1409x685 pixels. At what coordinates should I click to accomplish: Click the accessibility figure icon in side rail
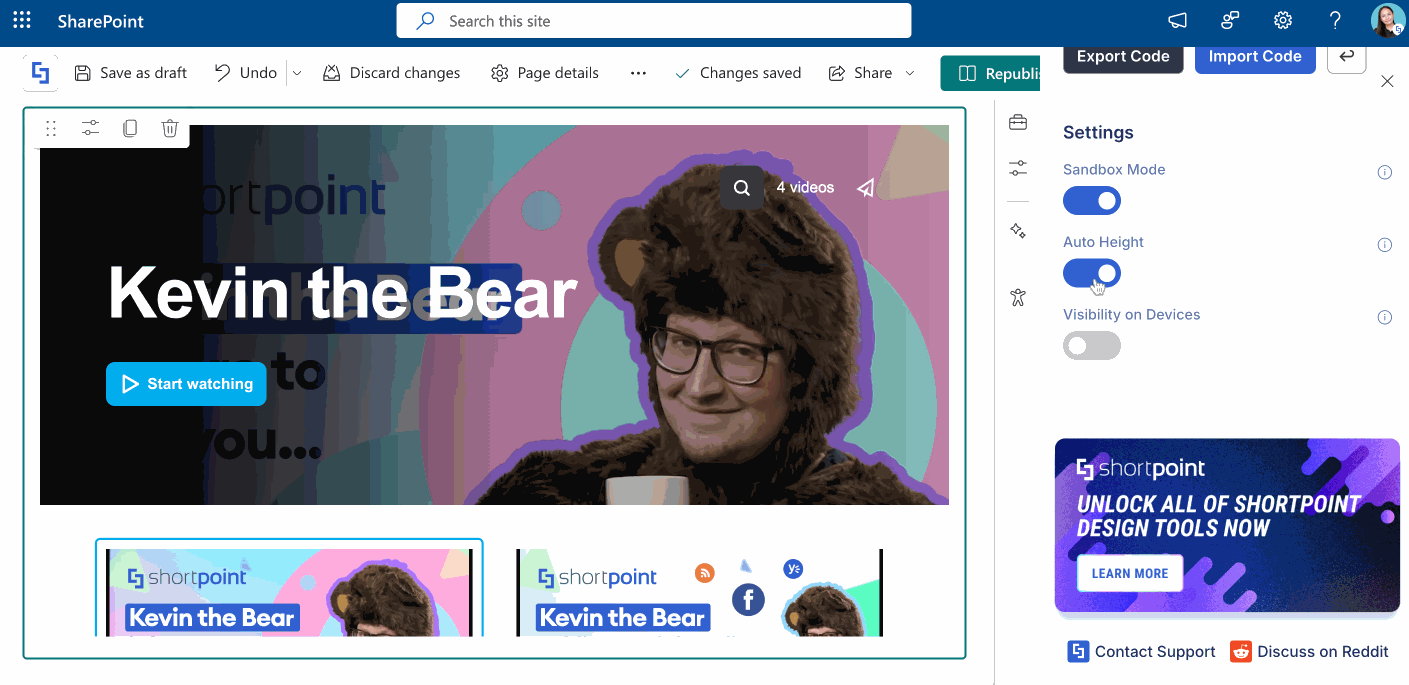[1018, 297]
